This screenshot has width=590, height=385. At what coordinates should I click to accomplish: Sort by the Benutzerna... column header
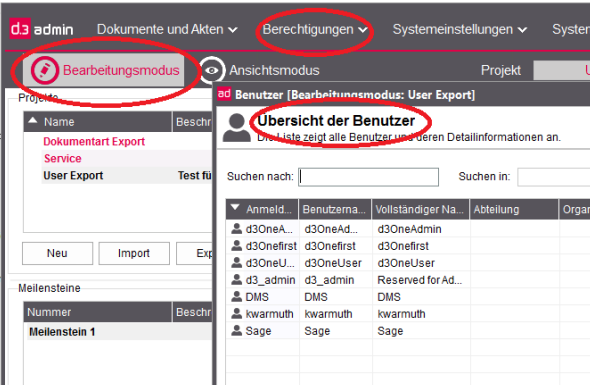tap(335, 209)
